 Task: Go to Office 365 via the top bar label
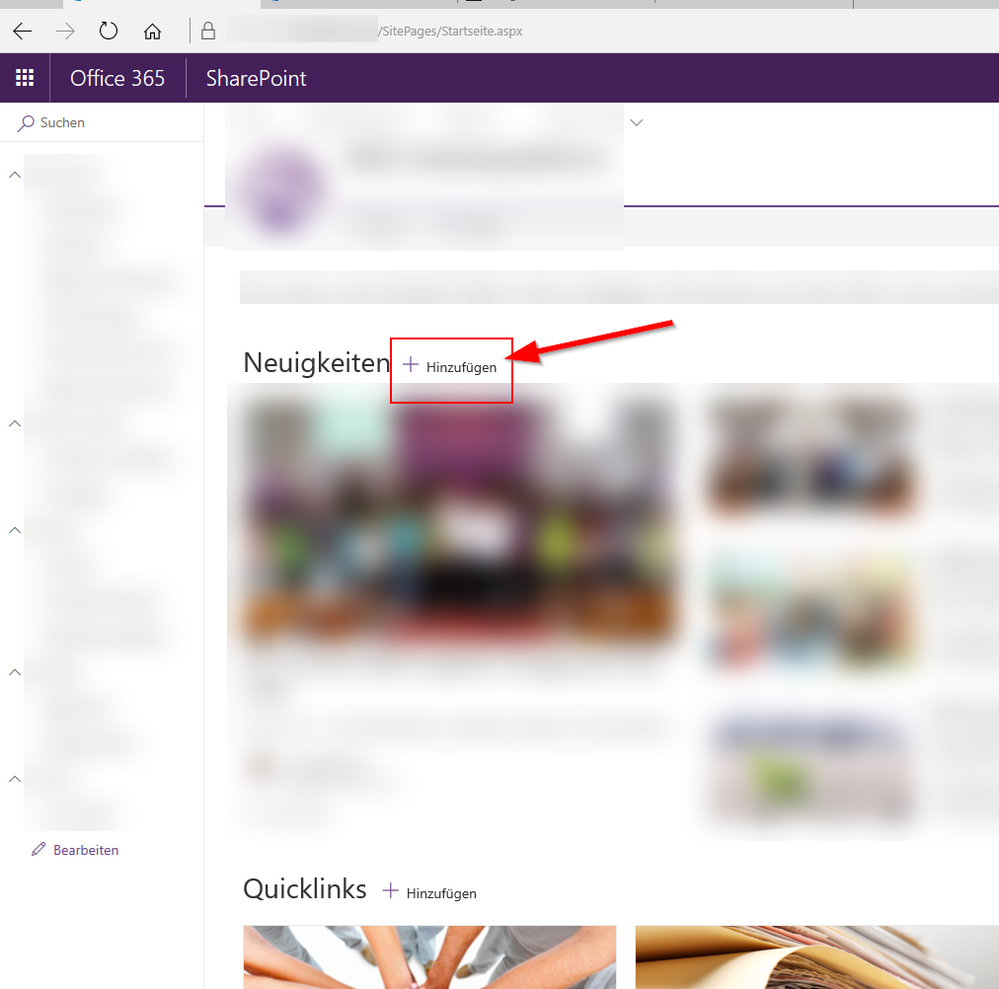[x=117, y=77]
